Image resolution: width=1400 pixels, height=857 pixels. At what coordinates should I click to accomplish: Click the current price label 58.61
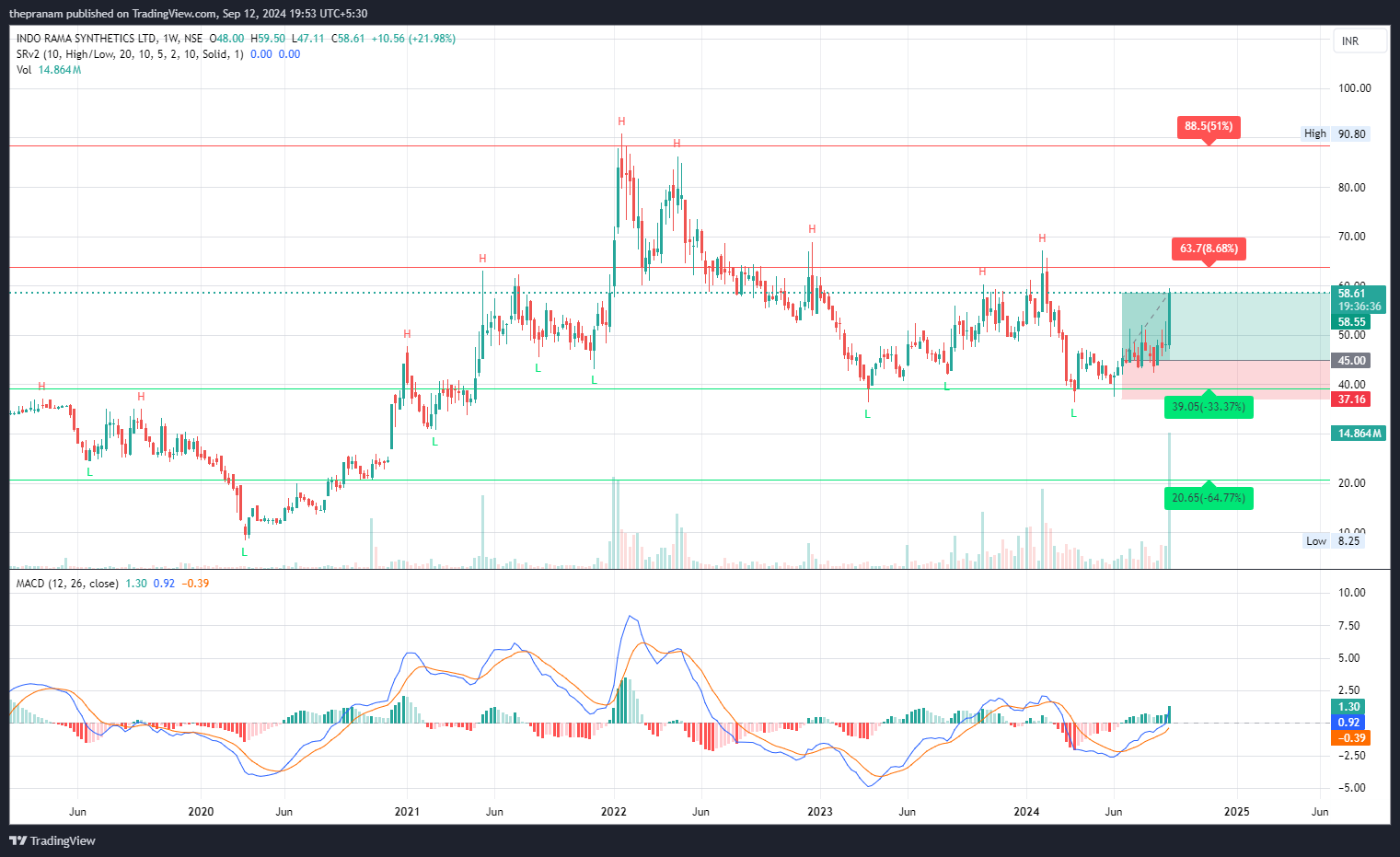(1358, 294)
